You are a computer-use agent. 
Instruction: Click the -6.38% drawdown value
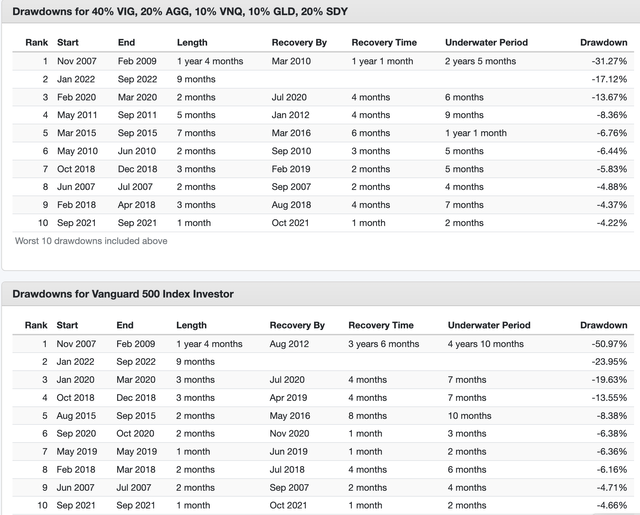coord(611,434)
